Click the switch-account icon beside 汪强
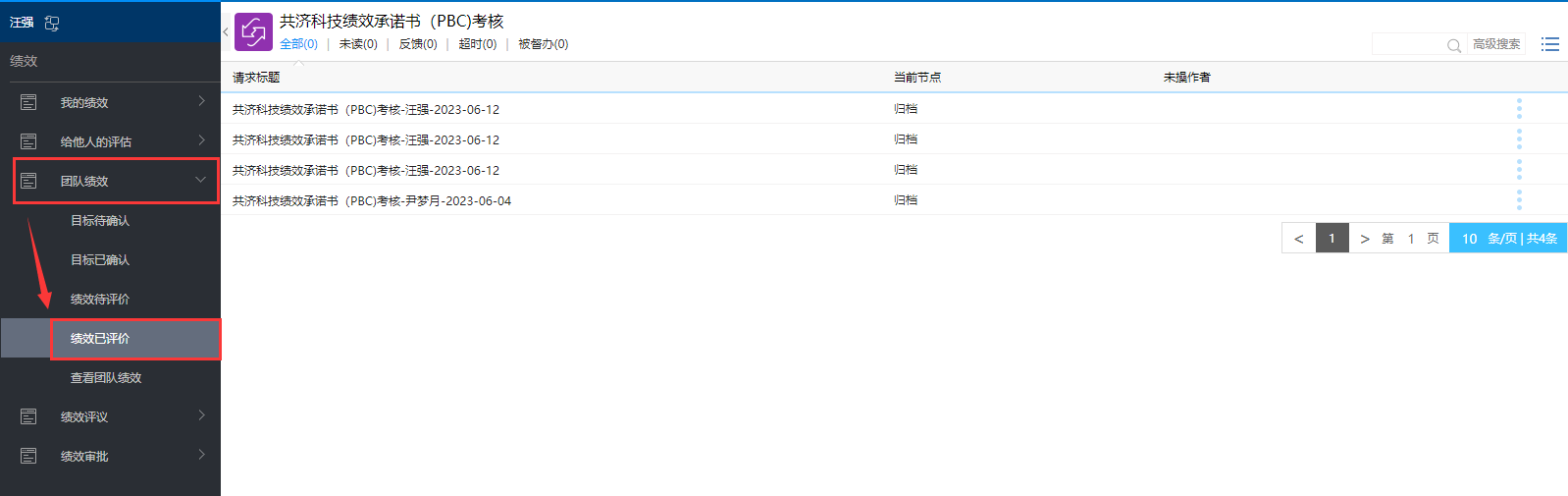Screen dimensions: 1568x496 (x=52, y=23)
